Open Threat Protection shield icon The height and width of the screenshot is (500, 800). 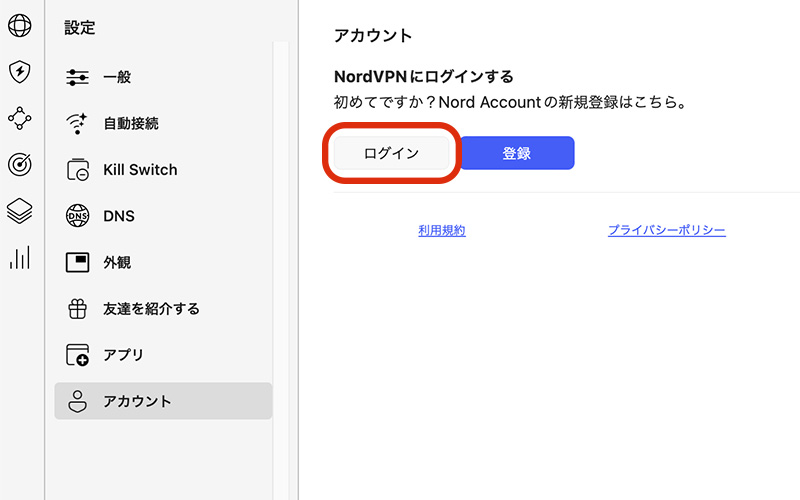(19, 71)
